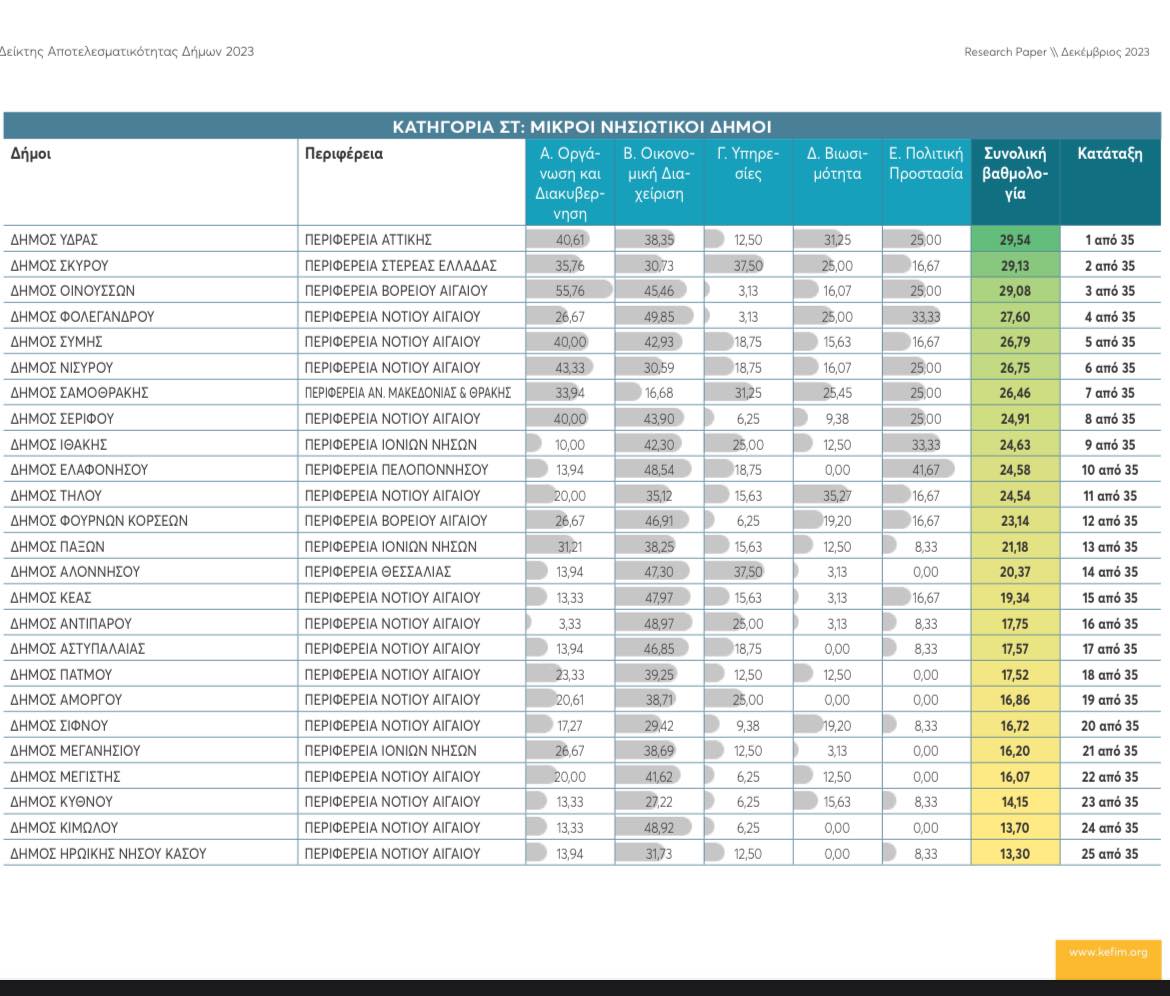Viewport: 1170px width, 996px height.
Task: Click the 49,85 data bar for Φολέγανδρος
Action: 658,317
